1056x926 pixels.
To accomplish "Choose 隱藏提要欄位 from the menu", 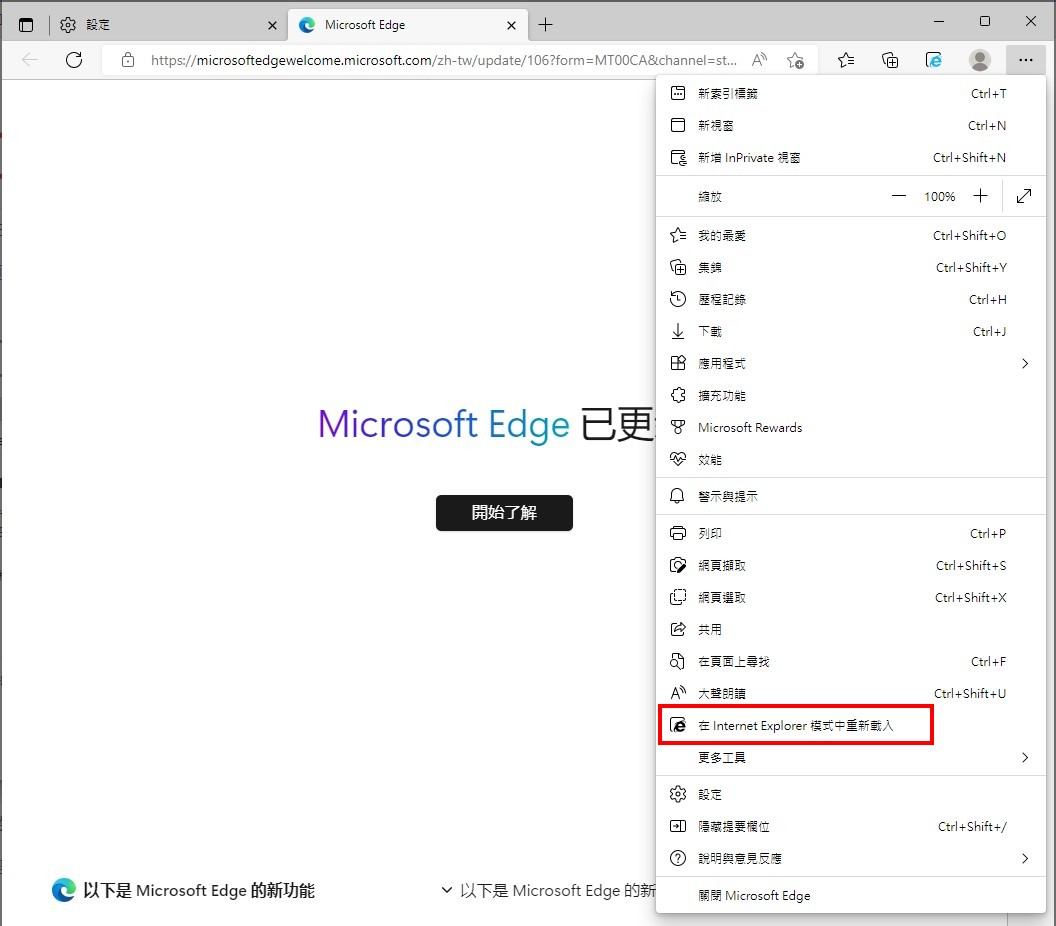I will pyautogui.click(x=851, y=826).
